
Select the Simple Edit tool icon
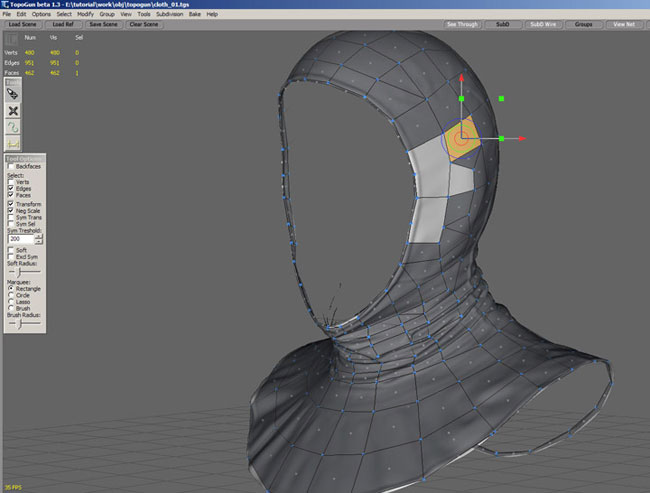click(13, 95)
